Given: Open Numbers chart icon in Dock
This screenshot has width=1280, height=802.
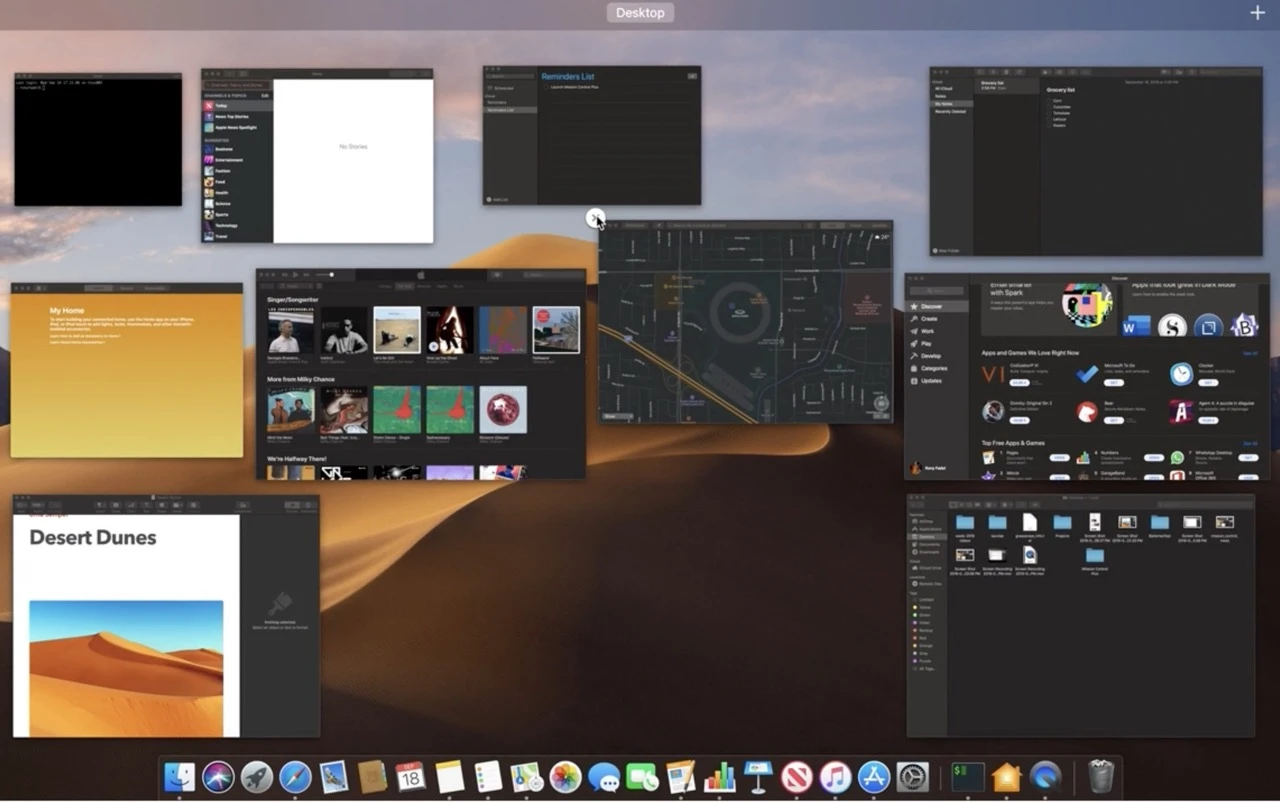Looking at the screenshot, I should click(x=720, y=777).
